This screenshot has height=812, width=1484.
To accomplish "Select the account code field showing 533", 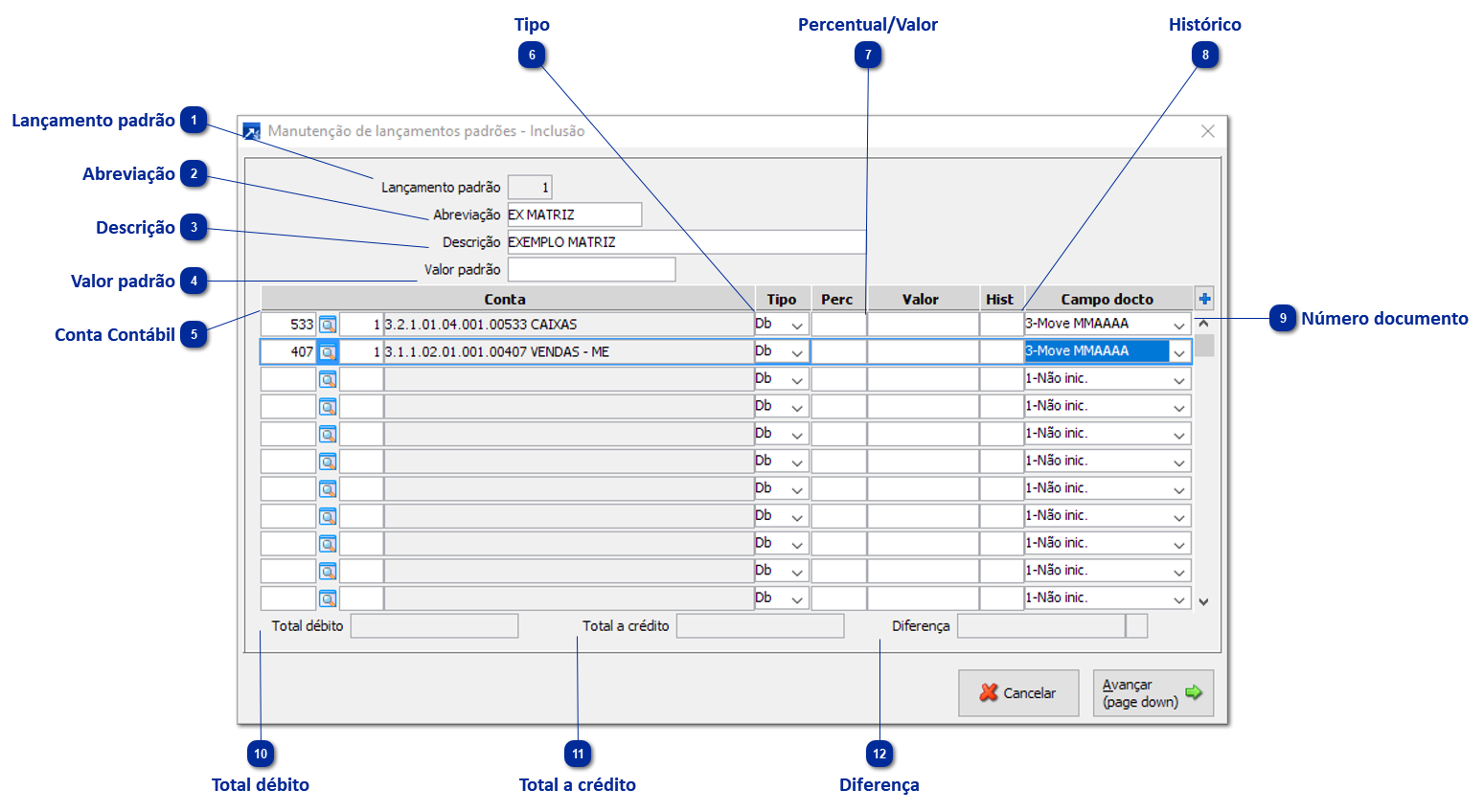I will (x=288, y=325).
